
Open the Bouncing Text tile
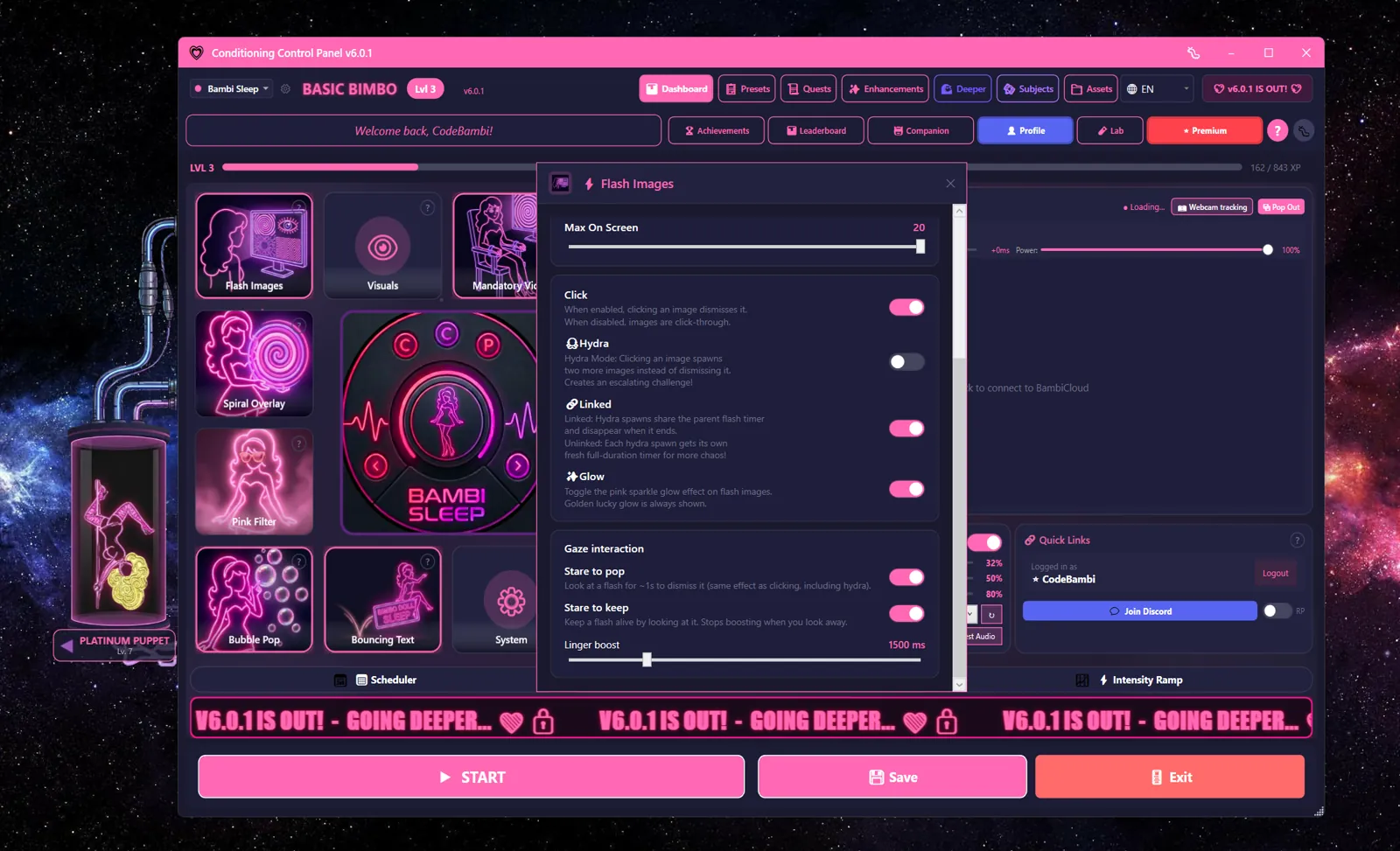[x=382, y=600]
